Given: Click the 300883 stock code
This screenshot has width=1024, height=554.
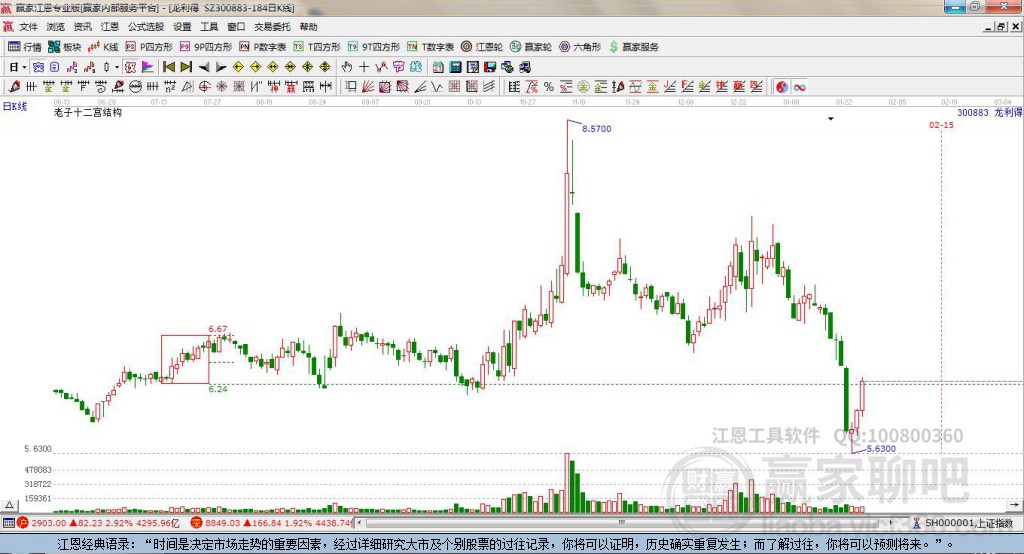Looking at the screenshot, I should (972, 112).
